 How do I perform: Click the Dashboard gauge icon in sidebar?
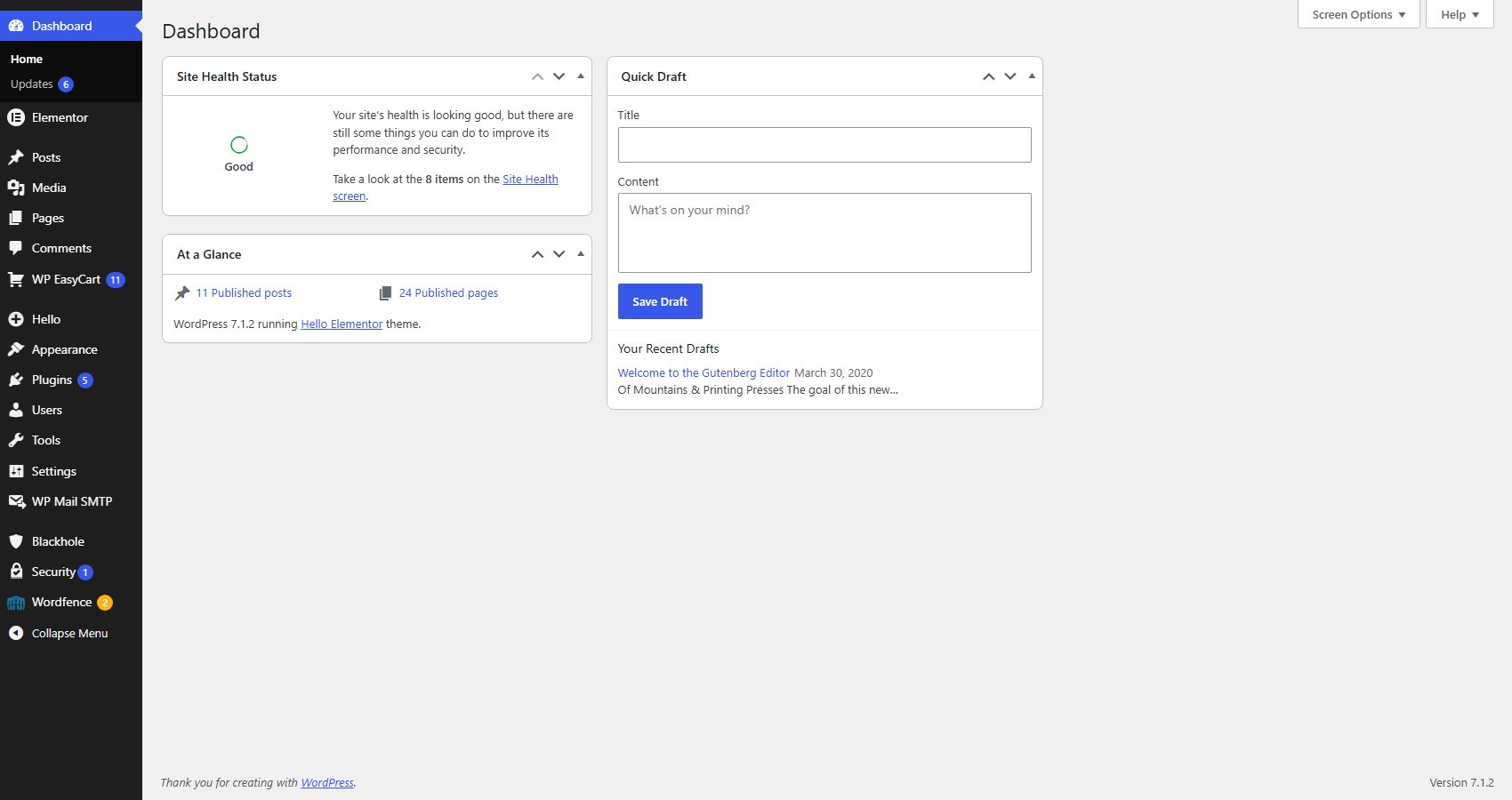pyautogui.click(x=16, y=26)
